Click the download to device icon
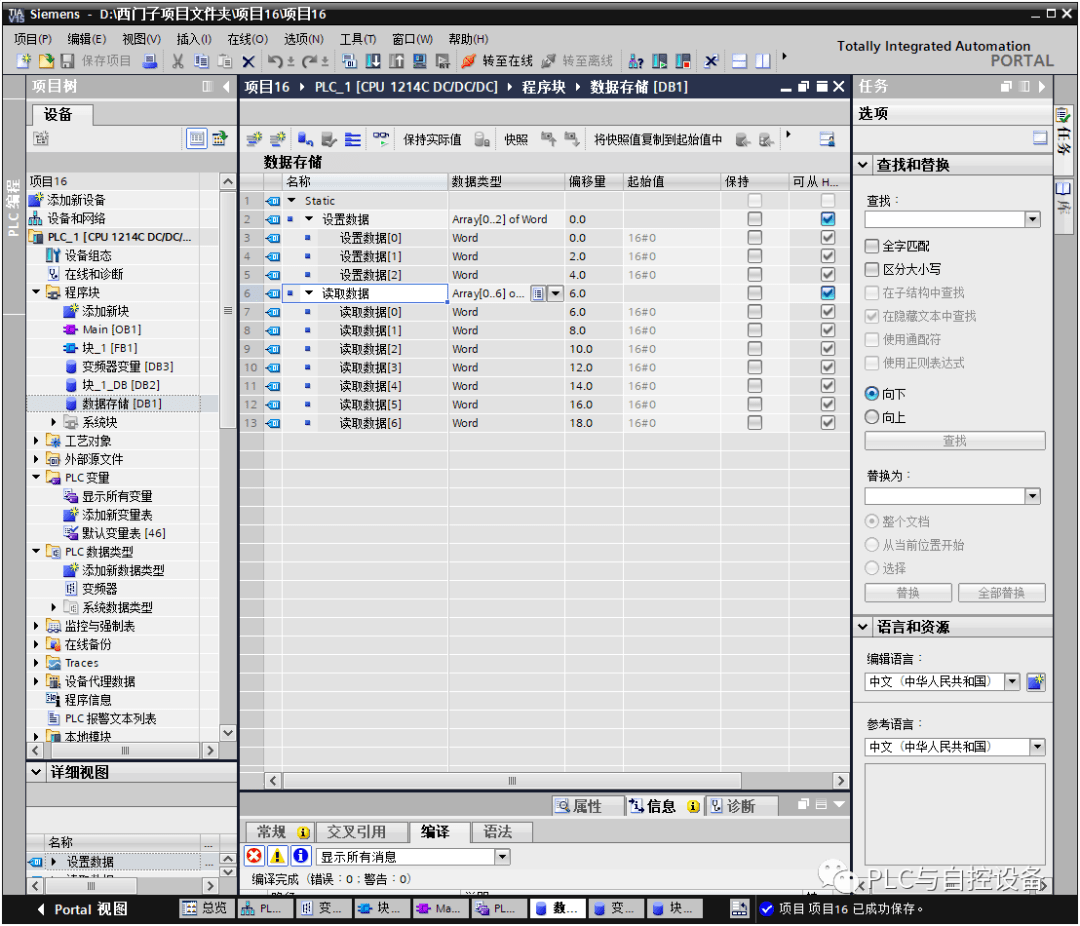The image size is (1080, 926). 373,61
